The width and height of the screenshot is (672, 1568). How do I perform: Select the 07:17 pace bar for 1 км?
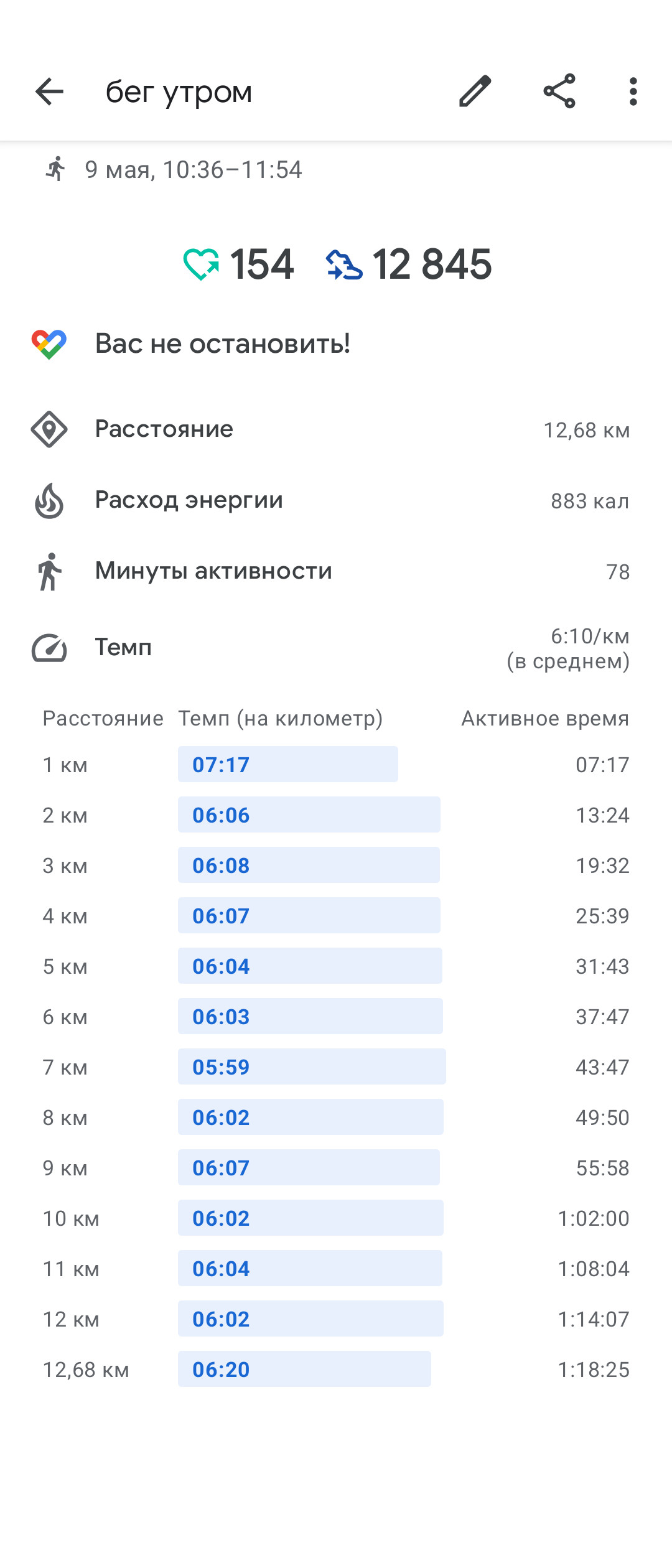click(x=288, y=764)
